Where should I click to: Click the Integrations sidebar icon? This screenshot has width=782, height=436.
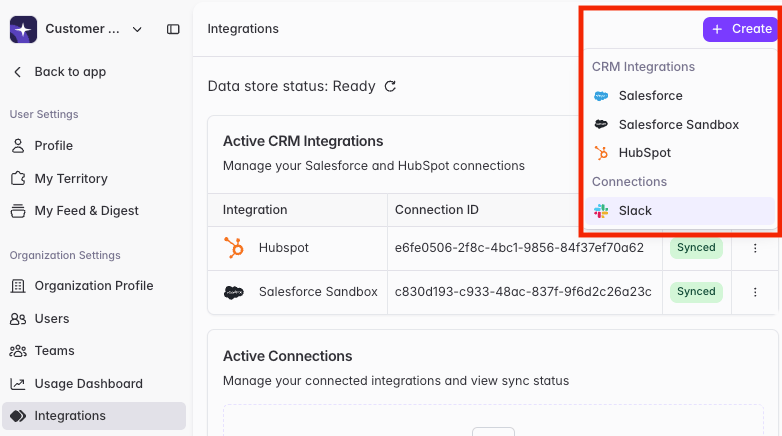[x=18, y=416]
